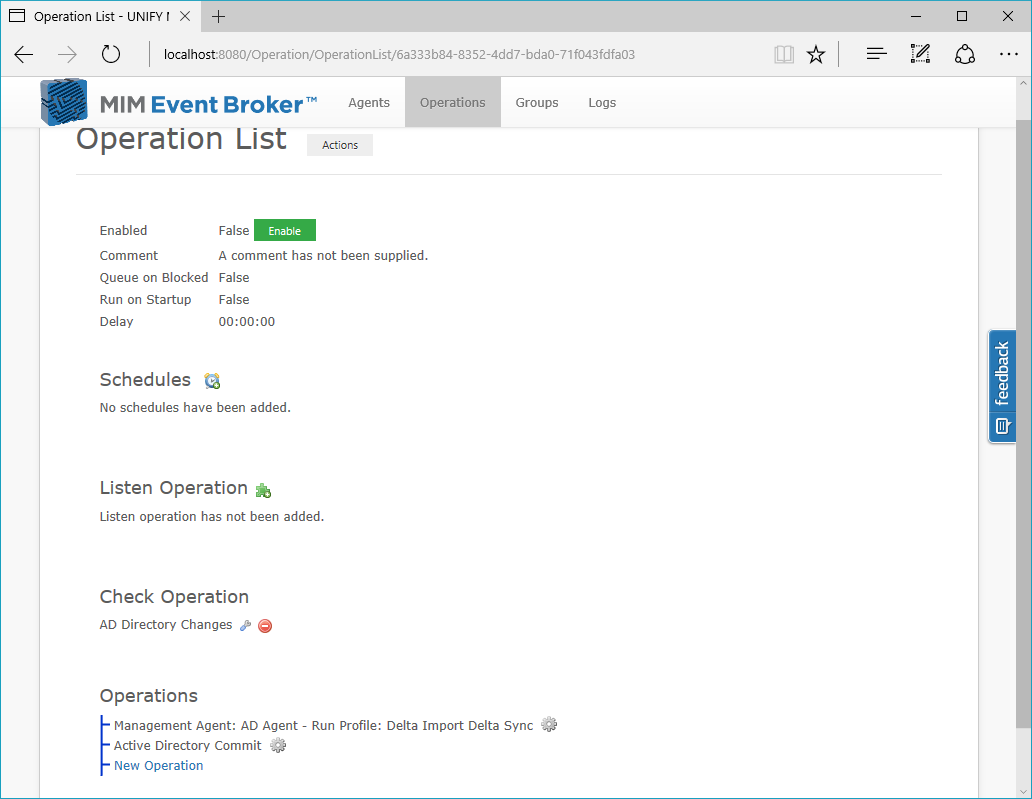Click the MIM Event Broker logo

tap(178, 103)
